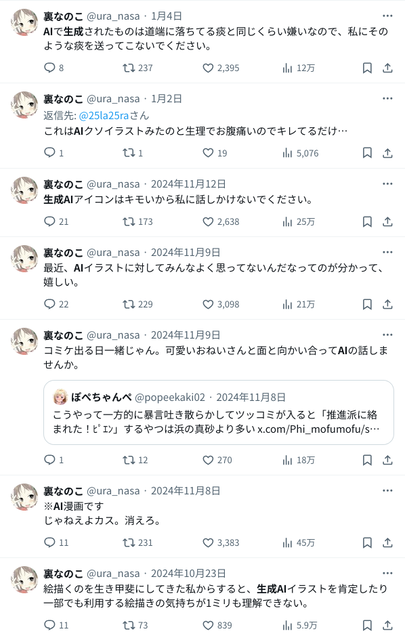The width and height of the screenshot is (405, 640).
Task: Open more options on 2024年10月23日 tweet
Action: [387, 573]
